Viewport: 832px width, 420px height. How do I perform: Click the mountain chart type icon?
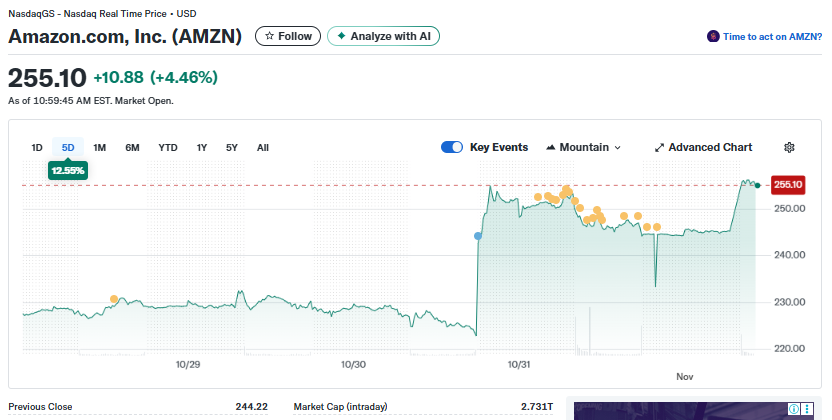pyautogui.click(x=551, y=147)
